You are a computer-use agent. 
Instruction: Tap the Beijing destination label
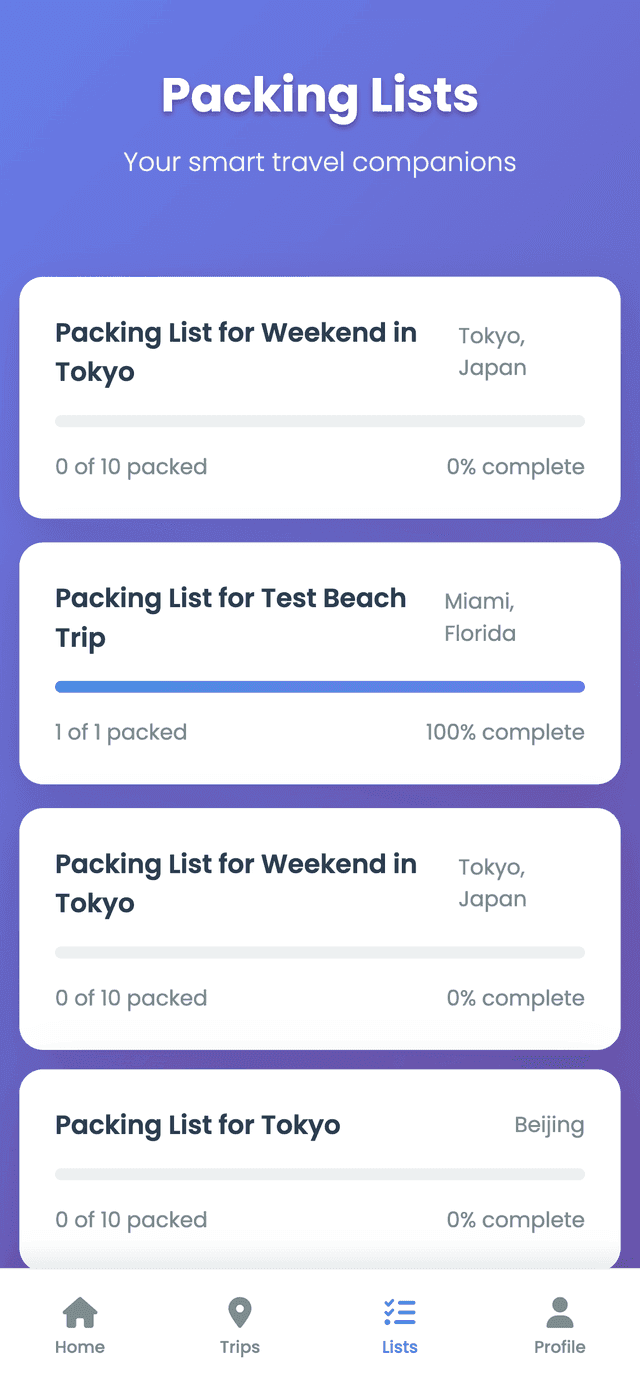coord(549,1124)
